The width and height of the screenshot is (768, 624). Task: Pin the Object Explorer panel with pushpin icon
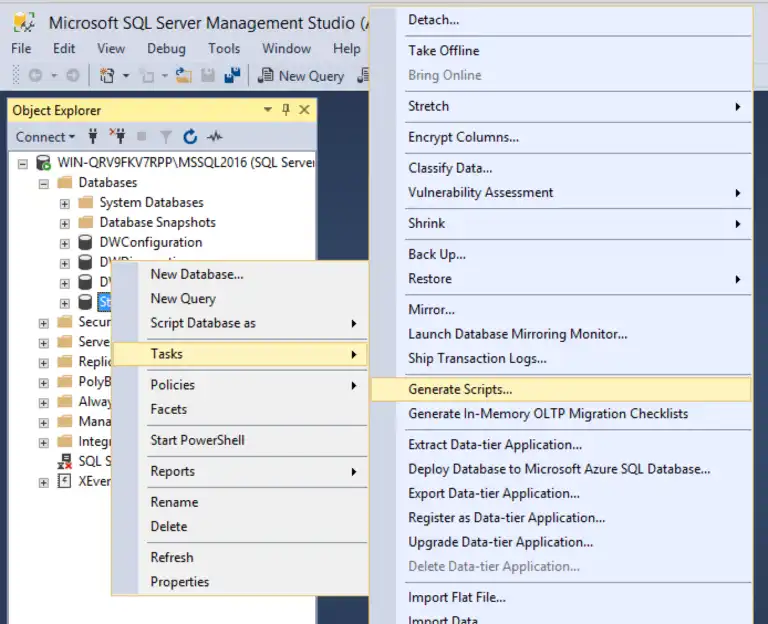(285, 110)
